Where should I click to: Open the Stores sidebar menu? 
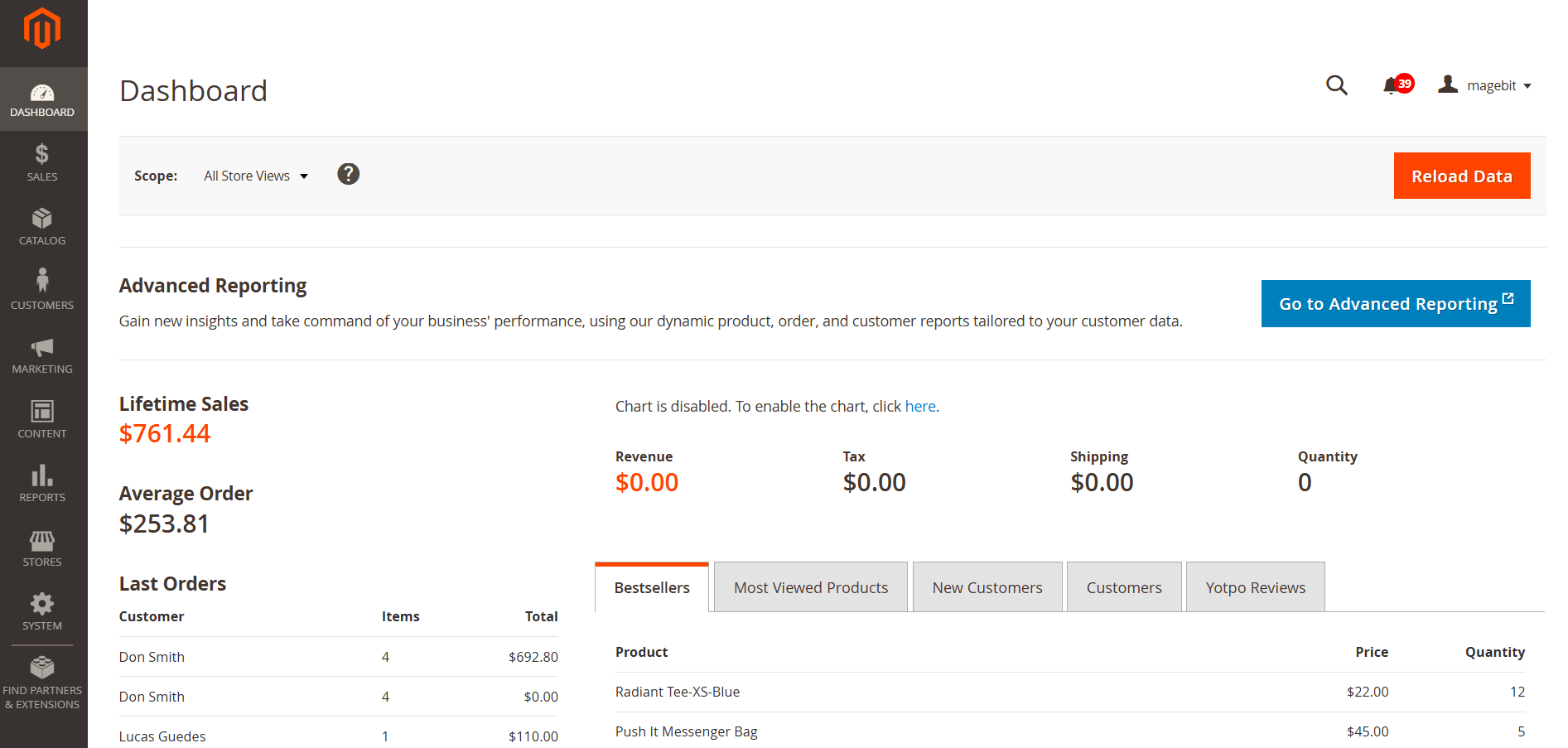point(42,548)
